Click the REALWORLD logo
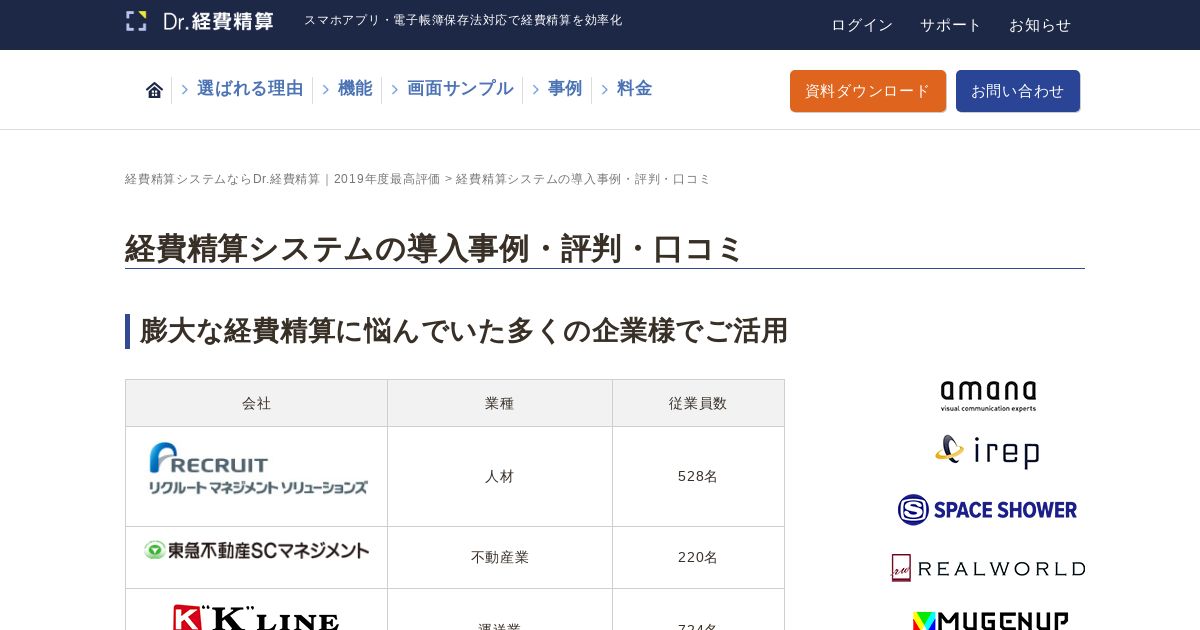 pyautogui.click(x=988, y=568)
